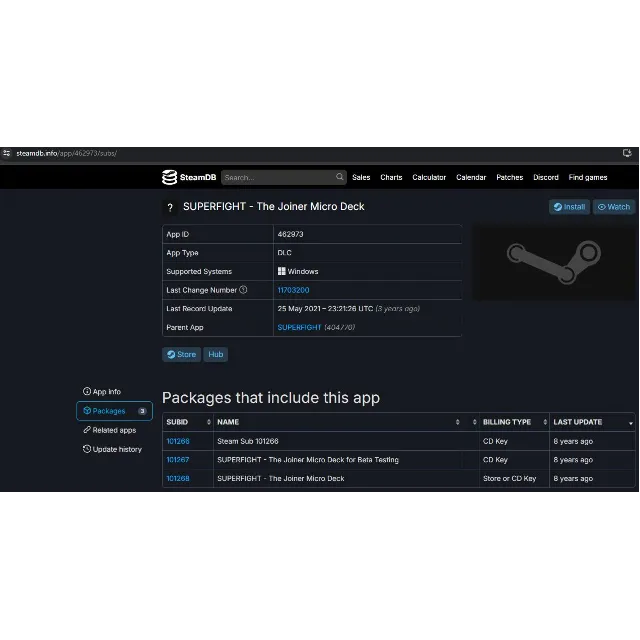Click the App ID value 462973
Image resolution: width=640 pixels, height=640 pixels.
tap(290, 234)
